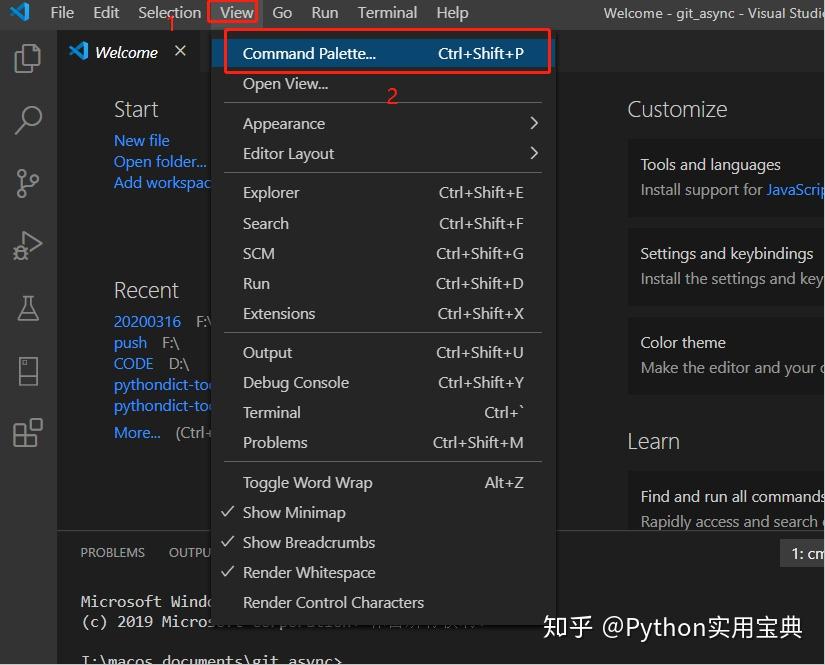The image size is (825, 665).
Task: Switch to the PROBLEMS tab
Action: pyautogui.click(x=112, y=552)
